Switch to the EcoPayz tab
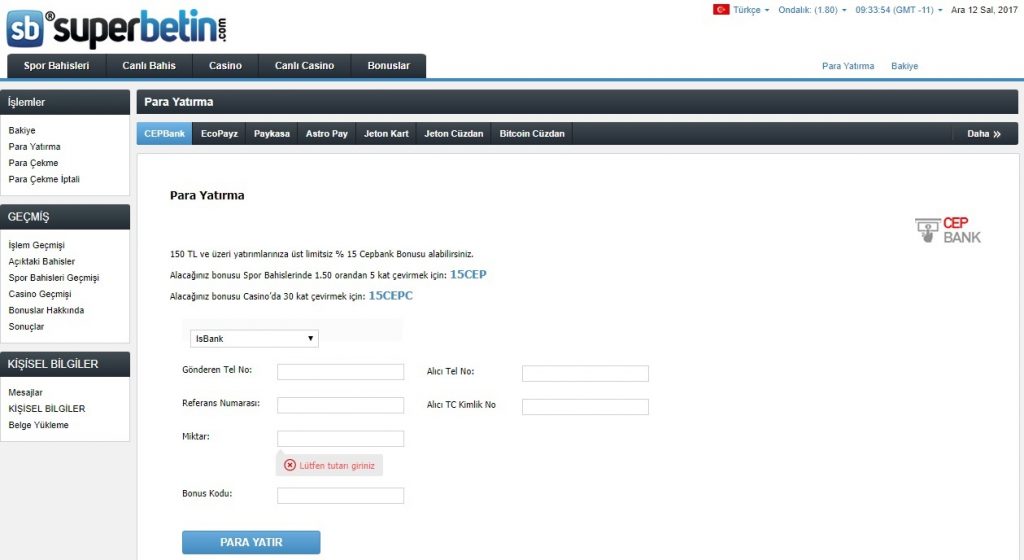This screenshot has width=1024, height=560. pos(219,133)
